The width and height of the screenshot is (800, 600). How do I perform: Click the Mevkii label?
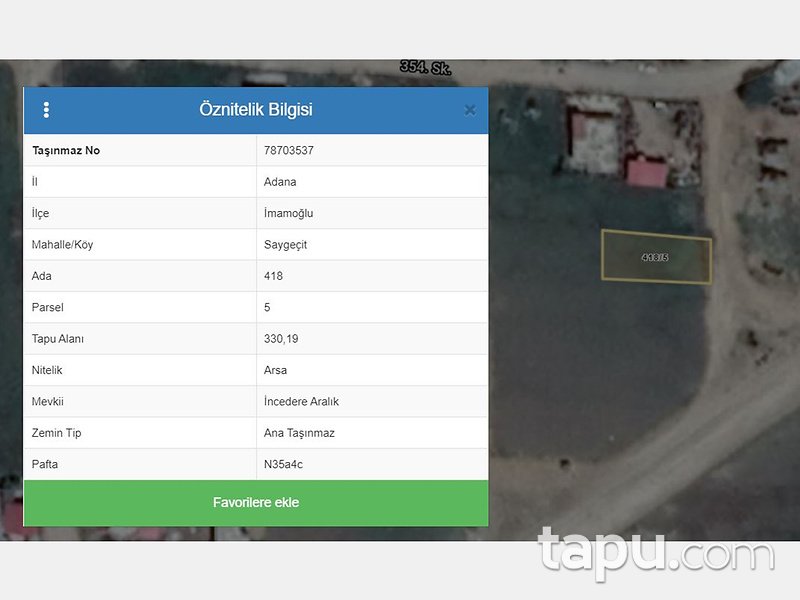pyautogui.click(x=47, y=402)
